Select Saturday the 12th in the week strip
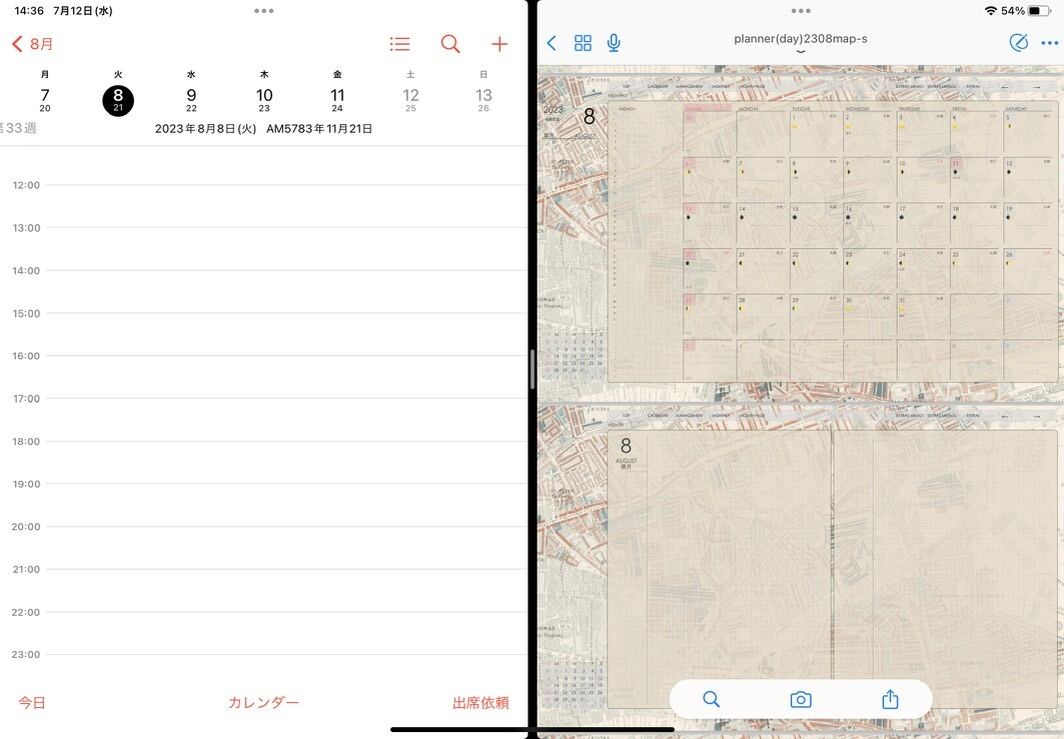This screenshot has height=739, width=1064. 411,100
